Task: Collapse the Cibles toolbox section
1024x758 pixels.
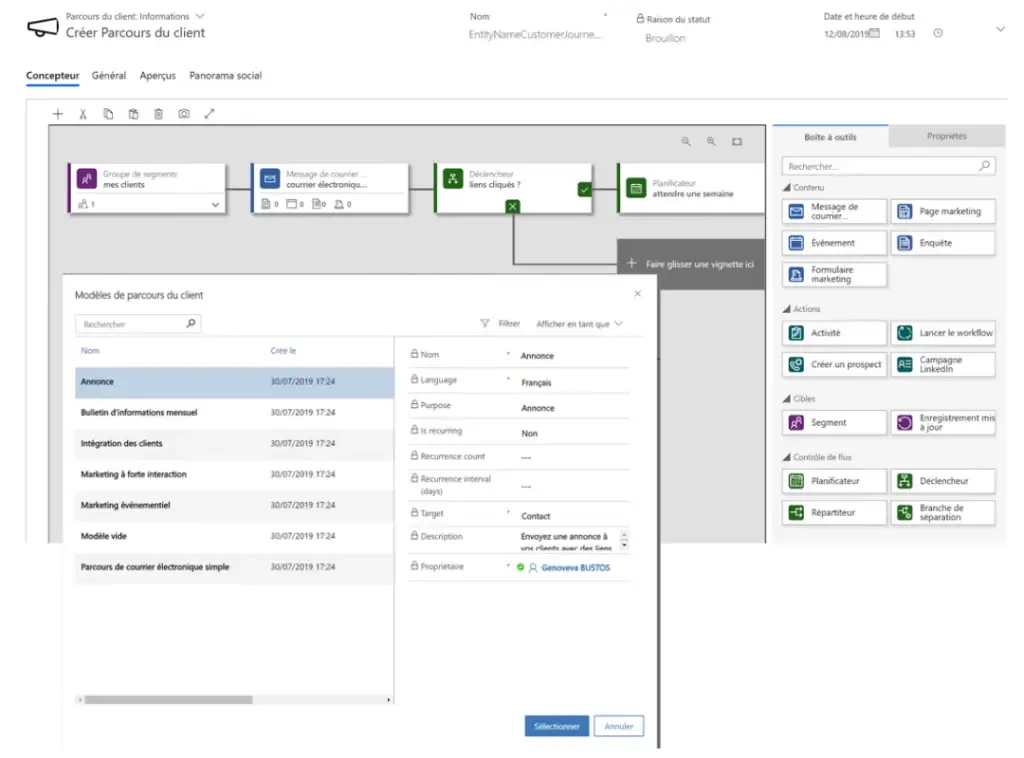Action: (787, 398)
